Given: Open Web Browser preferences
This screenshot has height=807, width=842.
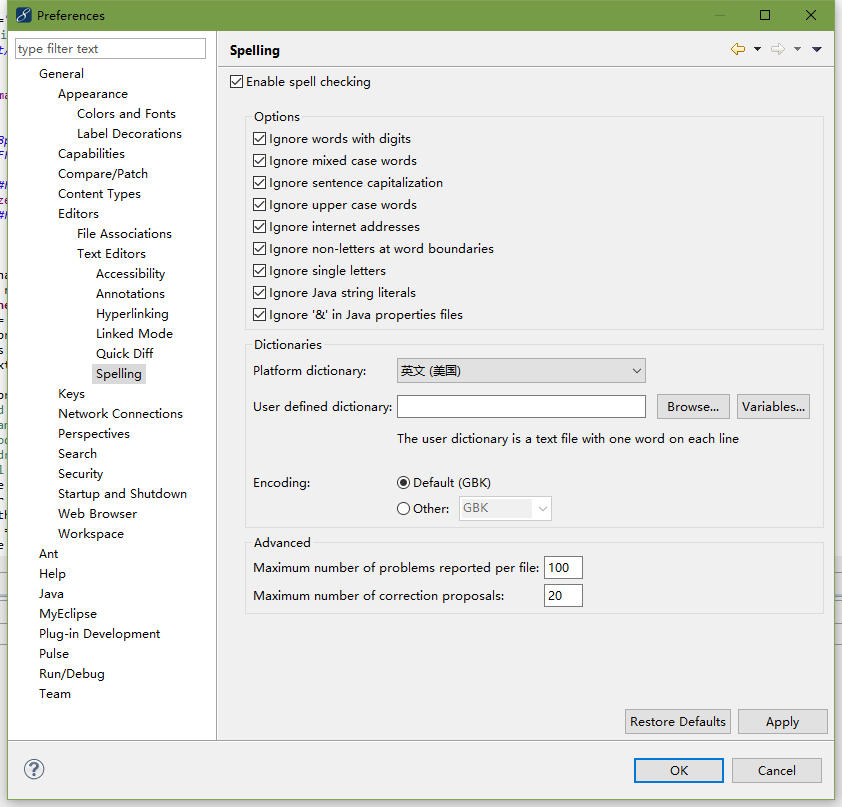Looking at the screenshot, I should click(97, 513).
